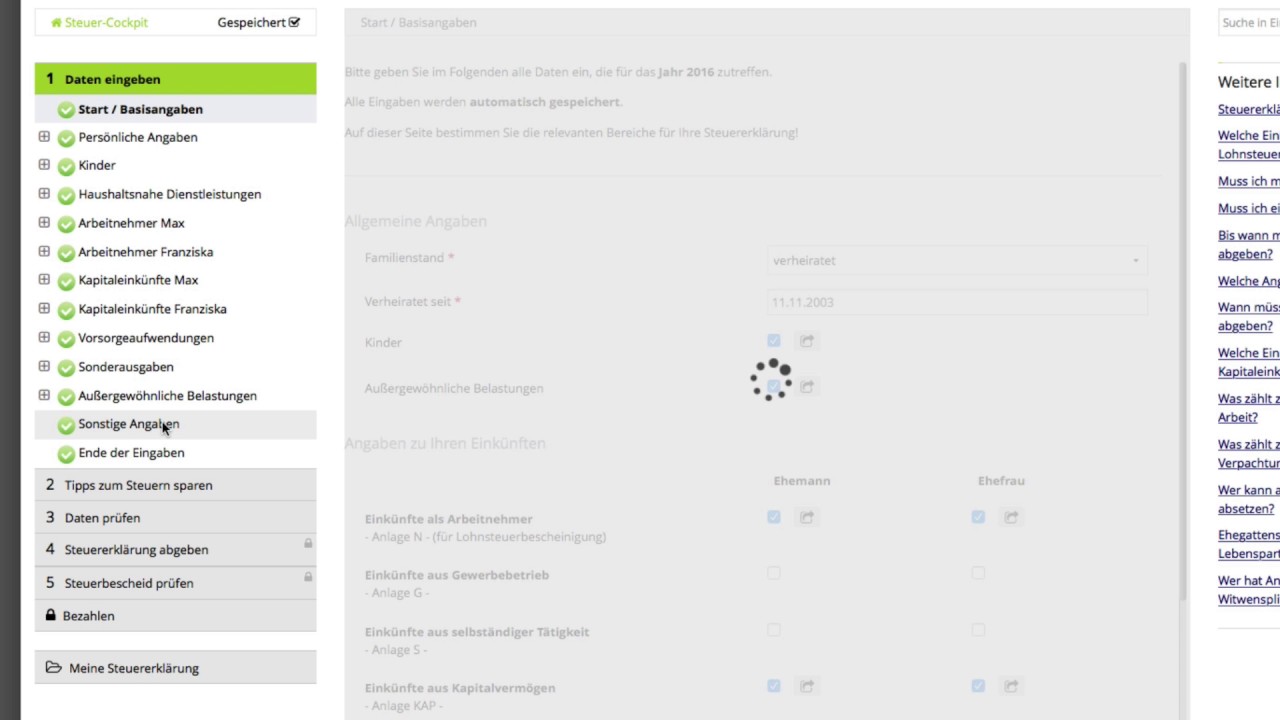This screenshot has height=720, width=1280.
Task: Toggle the Kinder checkbox
Action: coord(774,341)
